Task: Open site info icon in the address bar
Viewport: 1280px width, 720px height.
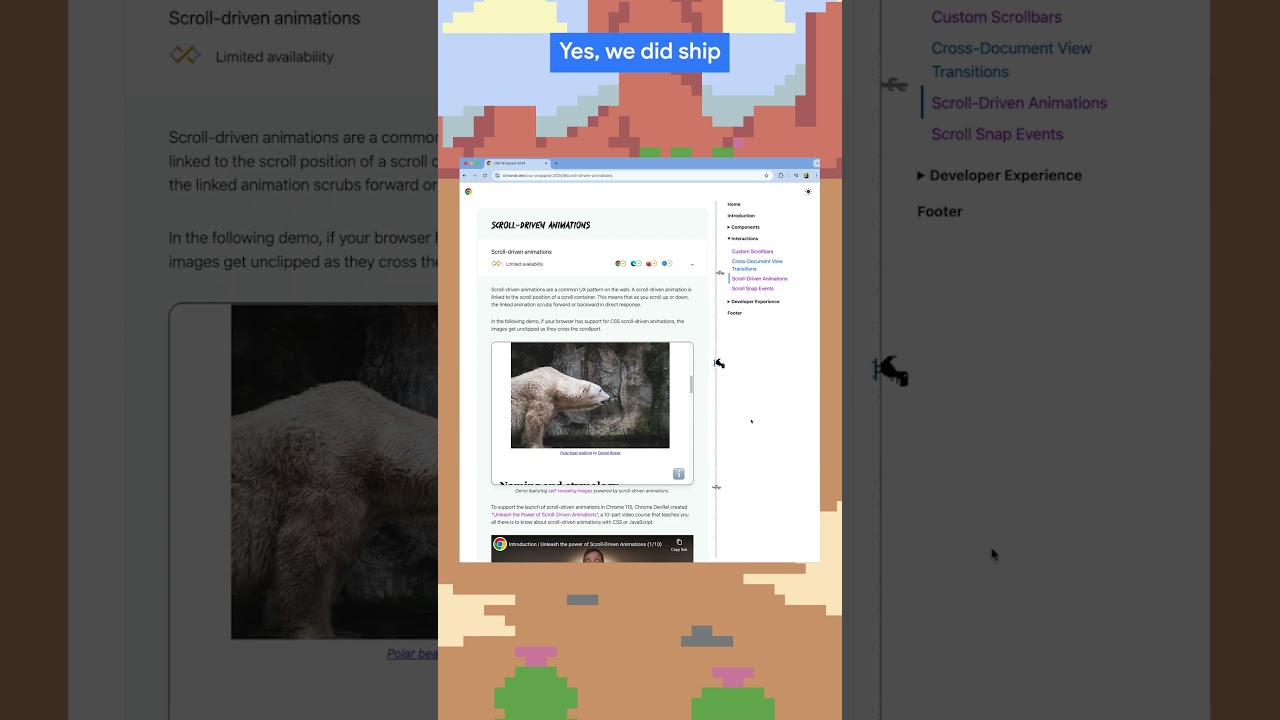Action: tap(497, 175)
